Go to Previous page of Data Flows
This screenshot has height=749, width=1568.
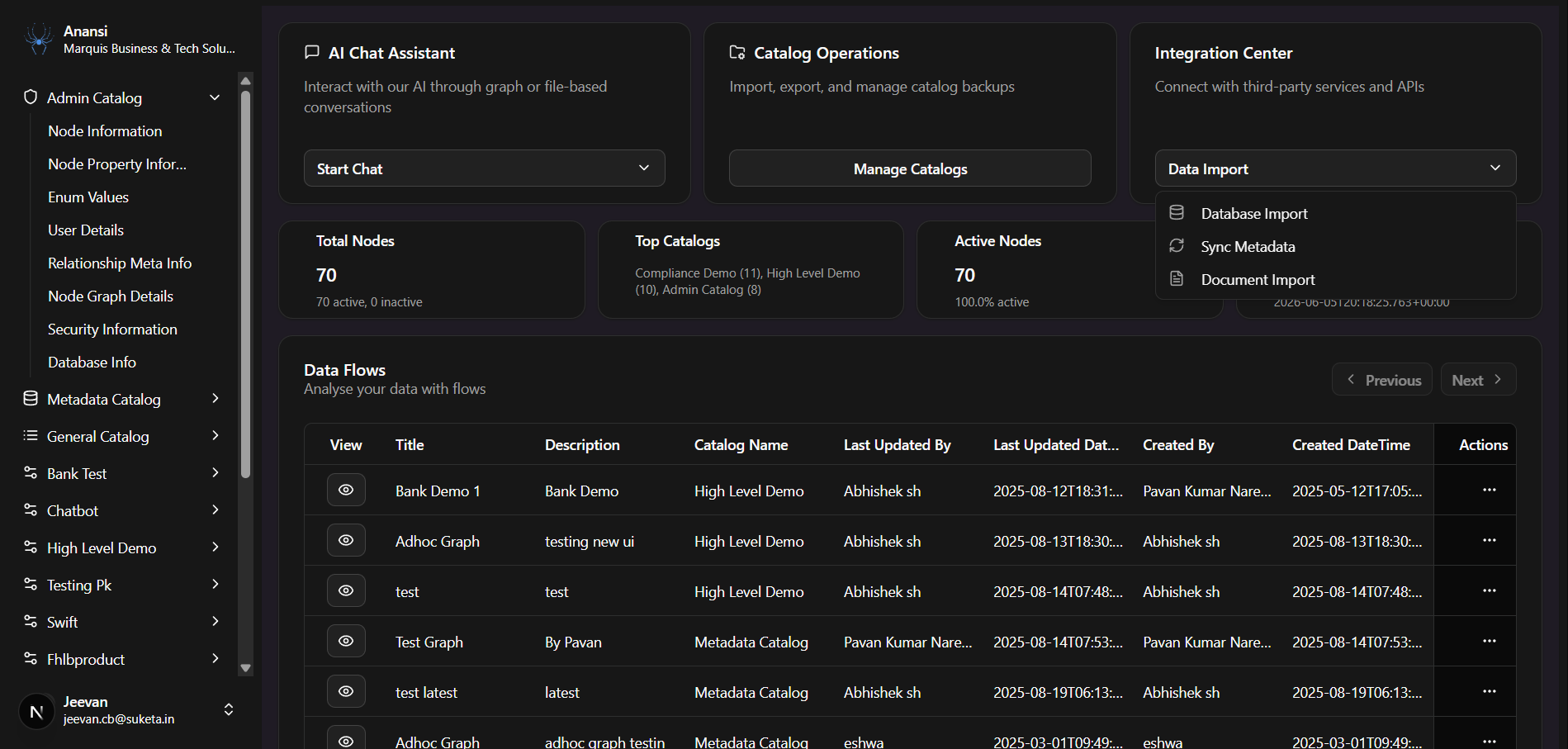pyautogui.click(x=1382, y=380)
